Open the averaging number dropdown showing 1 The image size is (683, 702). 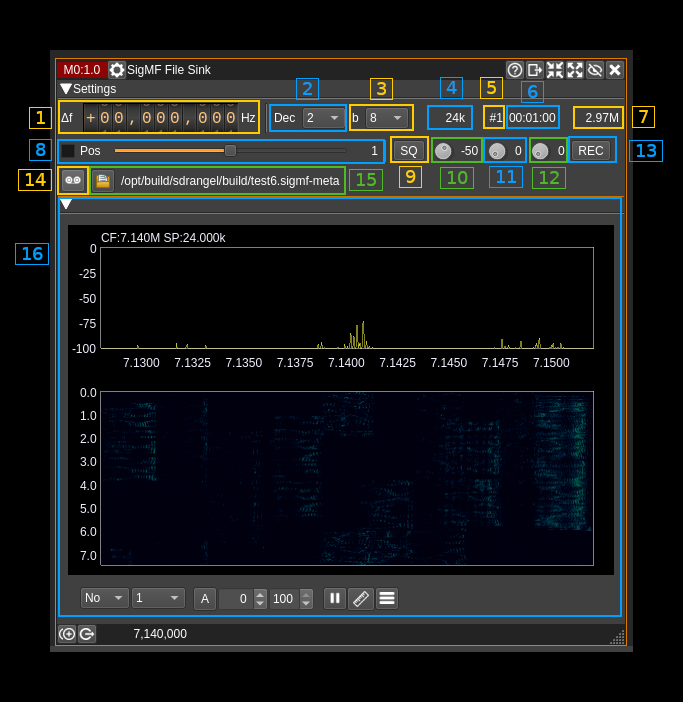[x=158, y=598]
